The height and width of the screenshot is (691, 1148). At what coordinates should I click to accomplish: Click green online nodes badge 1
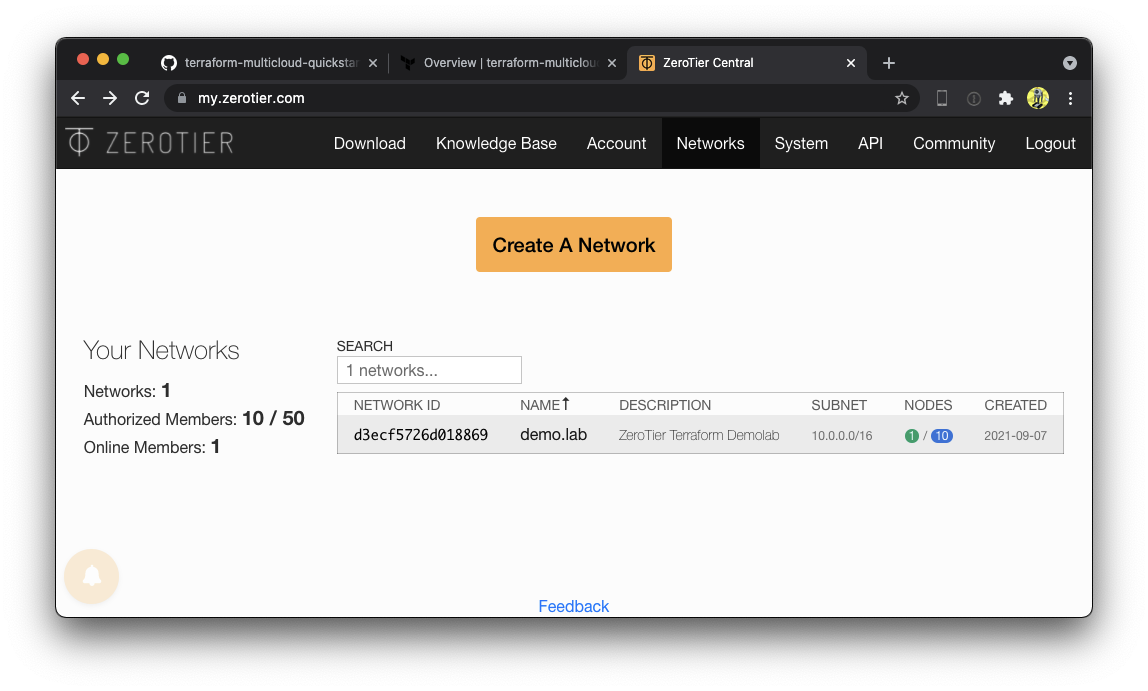click(x=912, y=436)
